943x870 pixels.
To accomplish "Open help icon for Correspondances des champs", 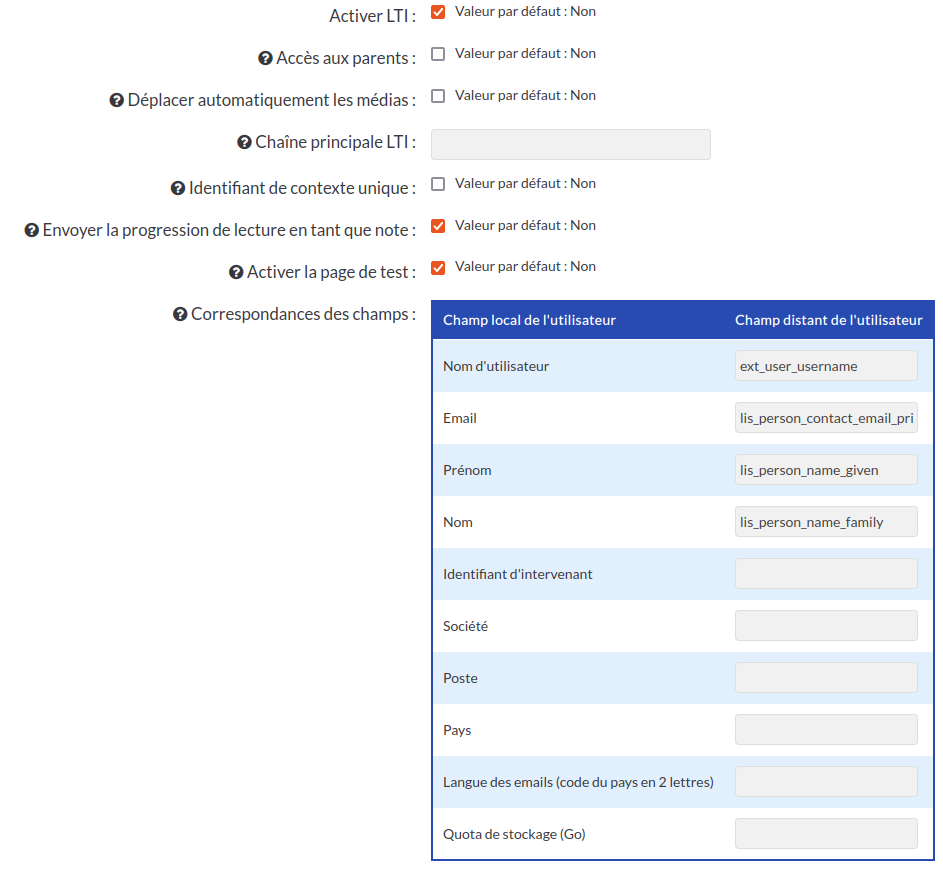I will coord(180,314).
